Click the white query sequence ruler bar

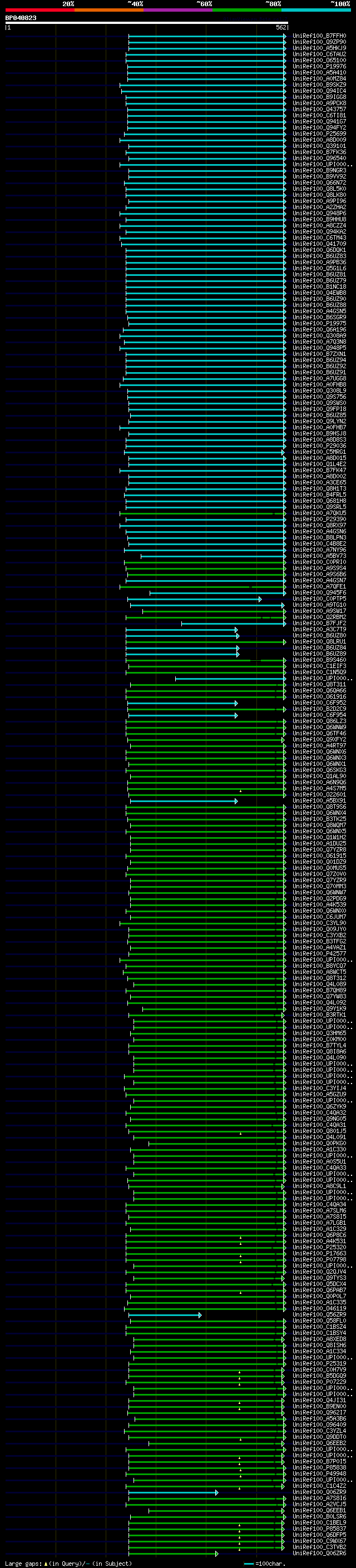147,22
